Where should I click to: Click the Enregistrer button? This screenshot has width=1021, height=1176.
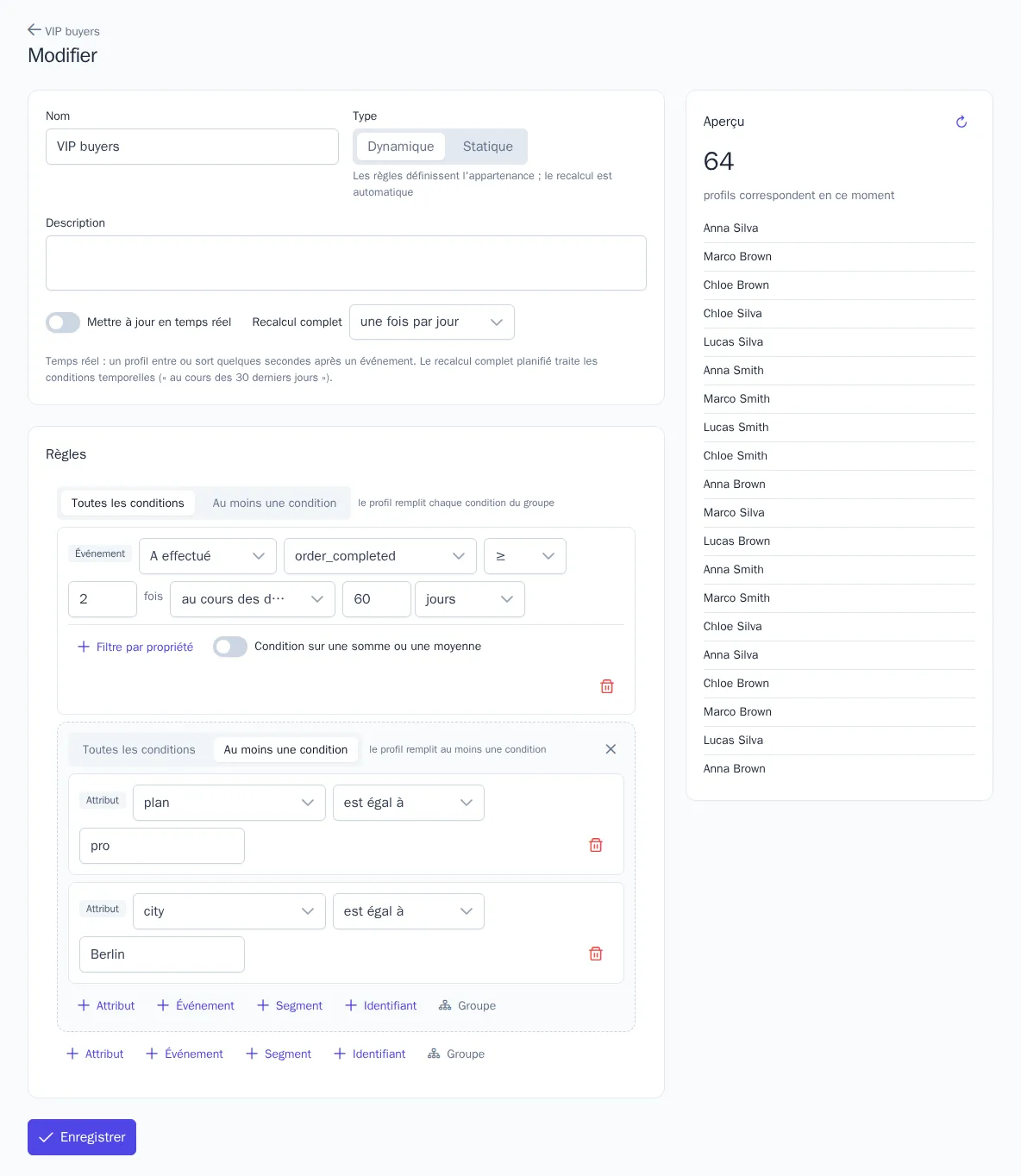tap(82, 1137)
